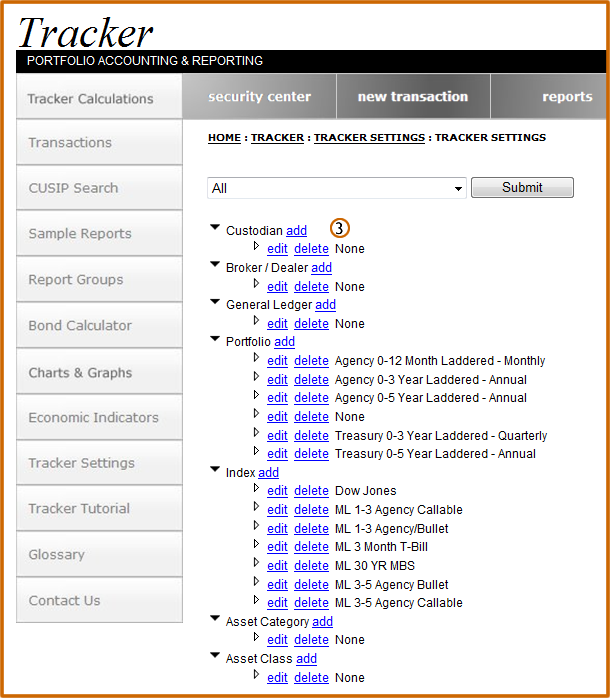Collapse the General Ledger section triangle
This screenshot has width=610, height=698.
tap(215, 301)
